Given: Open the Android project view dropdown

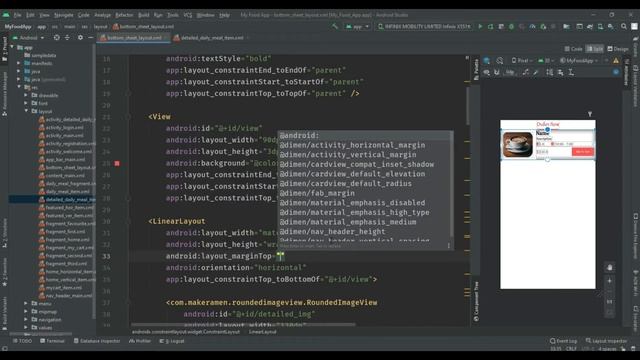Looking at the screenshot, I should pos(28,38).
